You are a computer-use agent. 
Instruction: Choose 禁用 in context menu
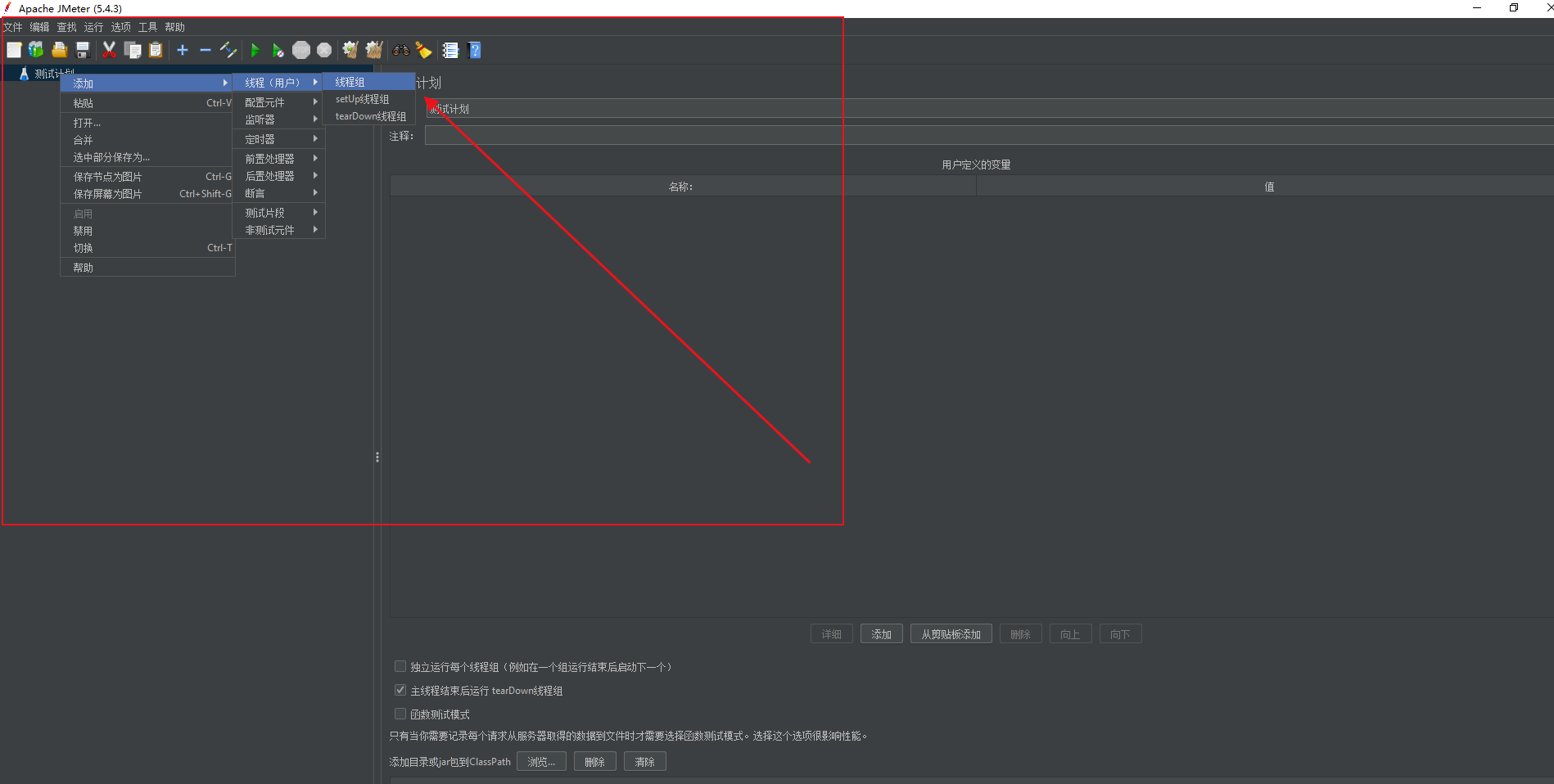tap(147, 231)
